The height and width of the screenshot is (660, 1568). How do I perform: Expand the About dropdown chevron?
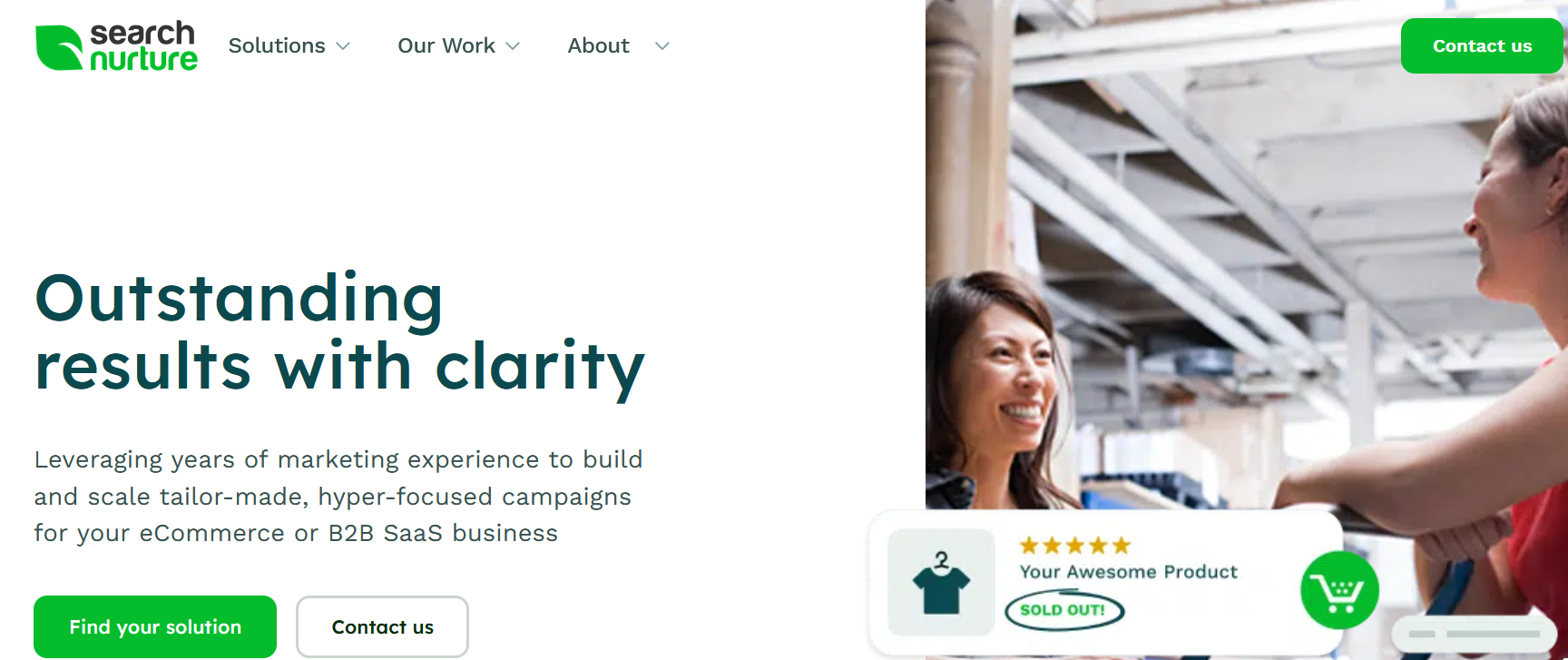662,46
